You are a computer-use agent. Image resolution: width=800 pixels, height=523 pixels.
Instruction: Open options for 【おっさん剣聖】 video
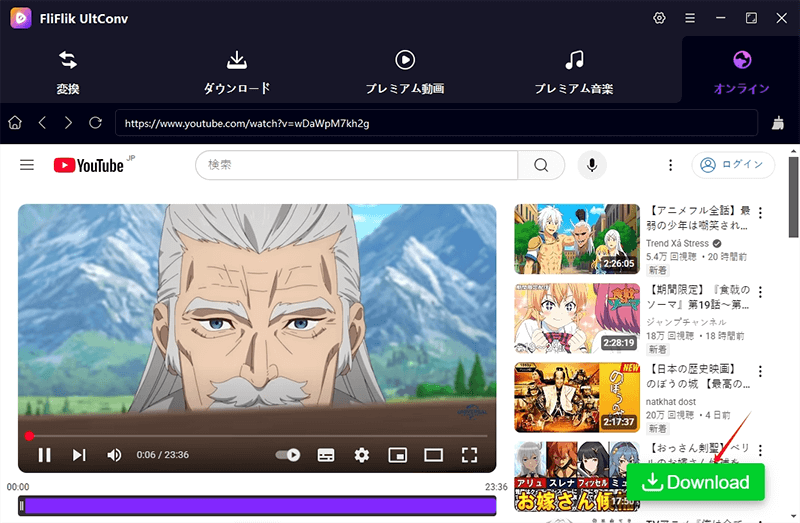click(760, 450)
